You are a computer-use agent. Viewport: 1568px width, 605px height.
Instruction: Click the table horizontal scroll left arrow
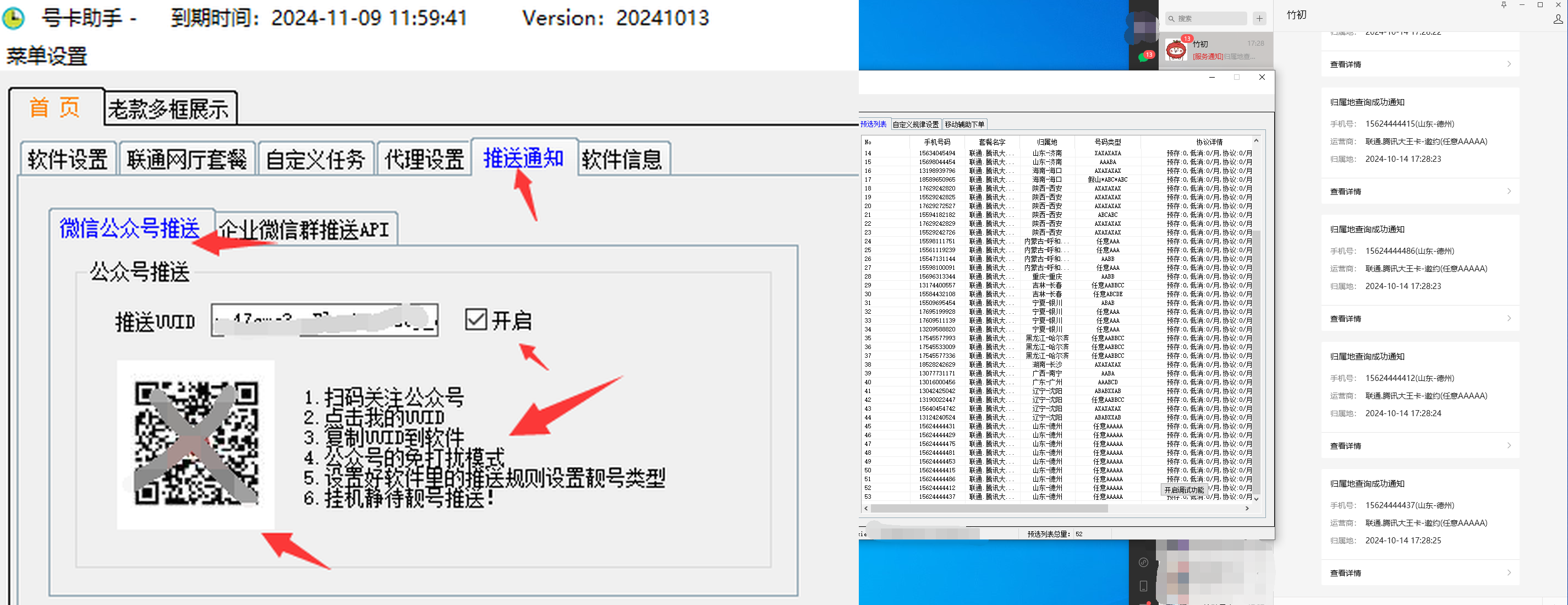[x=866, y=508]
